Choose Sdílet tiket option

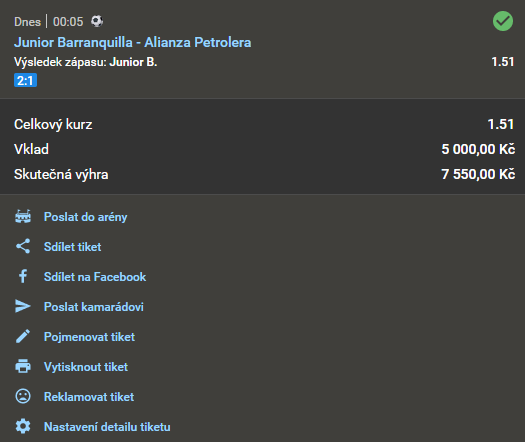[72, 247]
